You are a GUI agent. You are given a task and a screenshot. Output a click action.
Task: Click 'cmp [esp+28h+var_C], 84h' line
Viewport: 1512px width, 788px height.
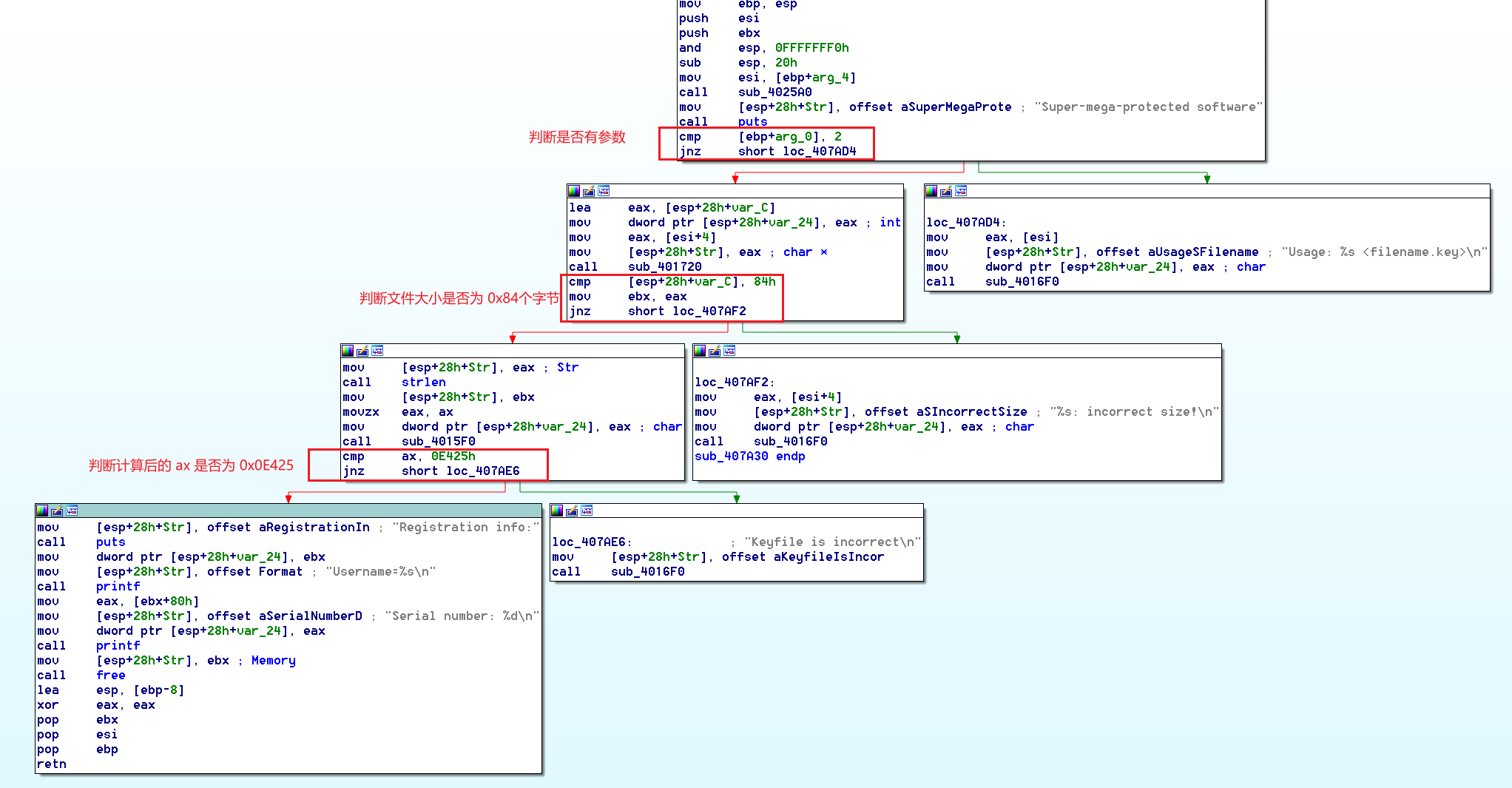[x=672, y=282]
